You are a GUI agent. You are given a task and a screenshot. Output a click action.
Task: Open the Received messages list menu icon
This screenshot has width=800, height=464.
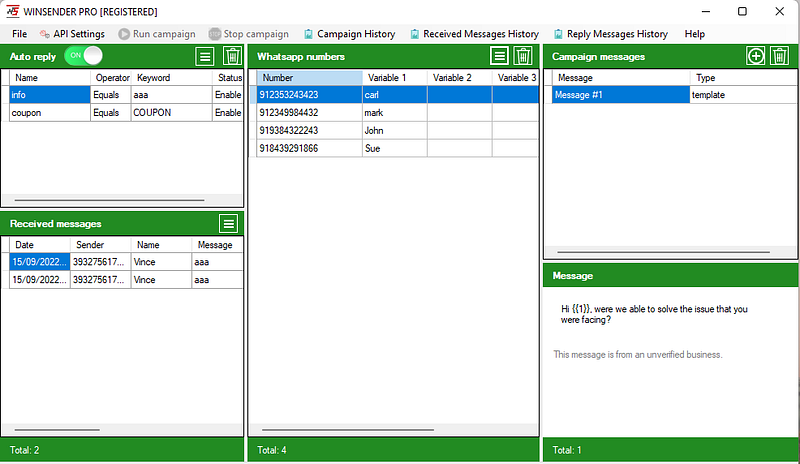tap(229, 224)
